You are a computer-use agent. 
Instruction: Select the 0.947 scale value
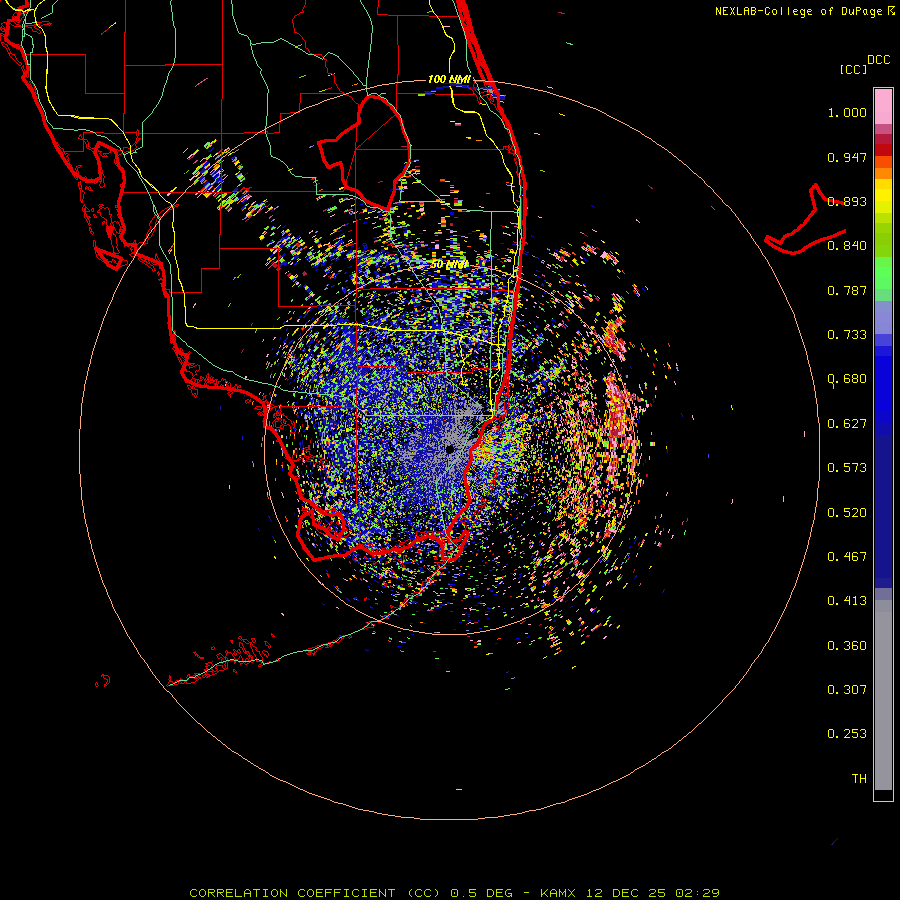coord(847,157)
